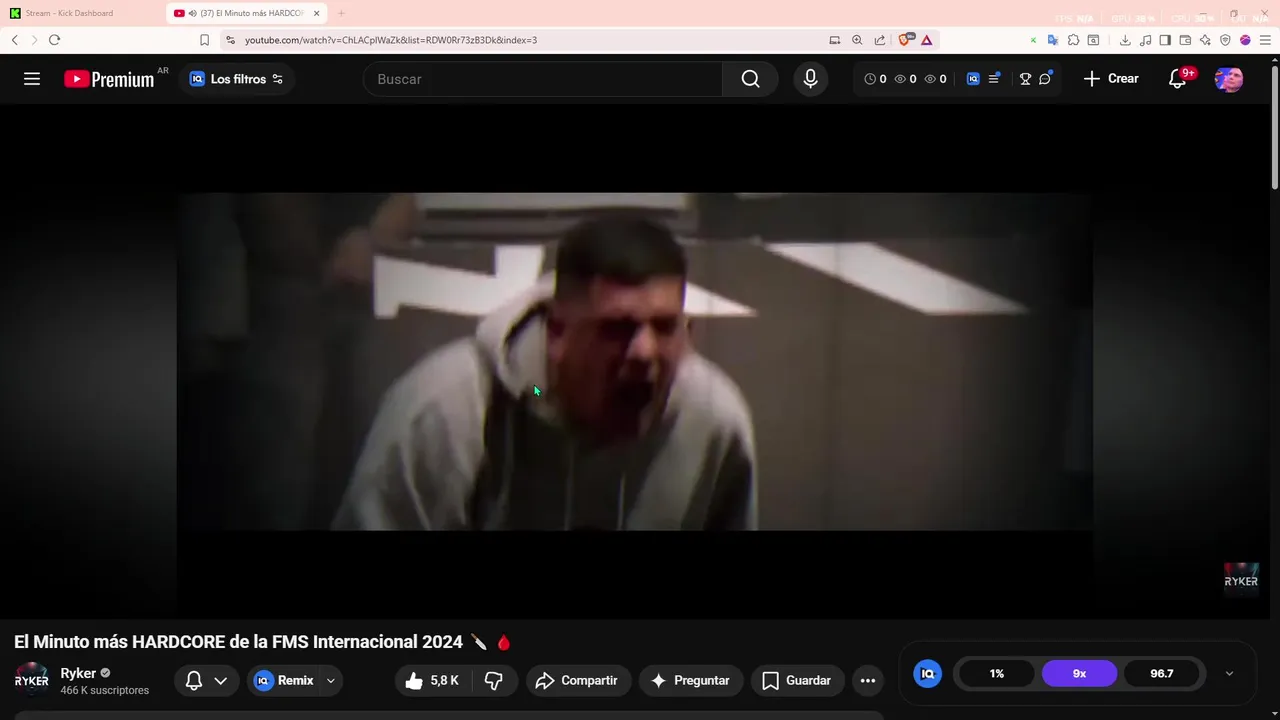Open the extensions puzzle icon
Screen dimensions: 1280x720
point(1073,40)
